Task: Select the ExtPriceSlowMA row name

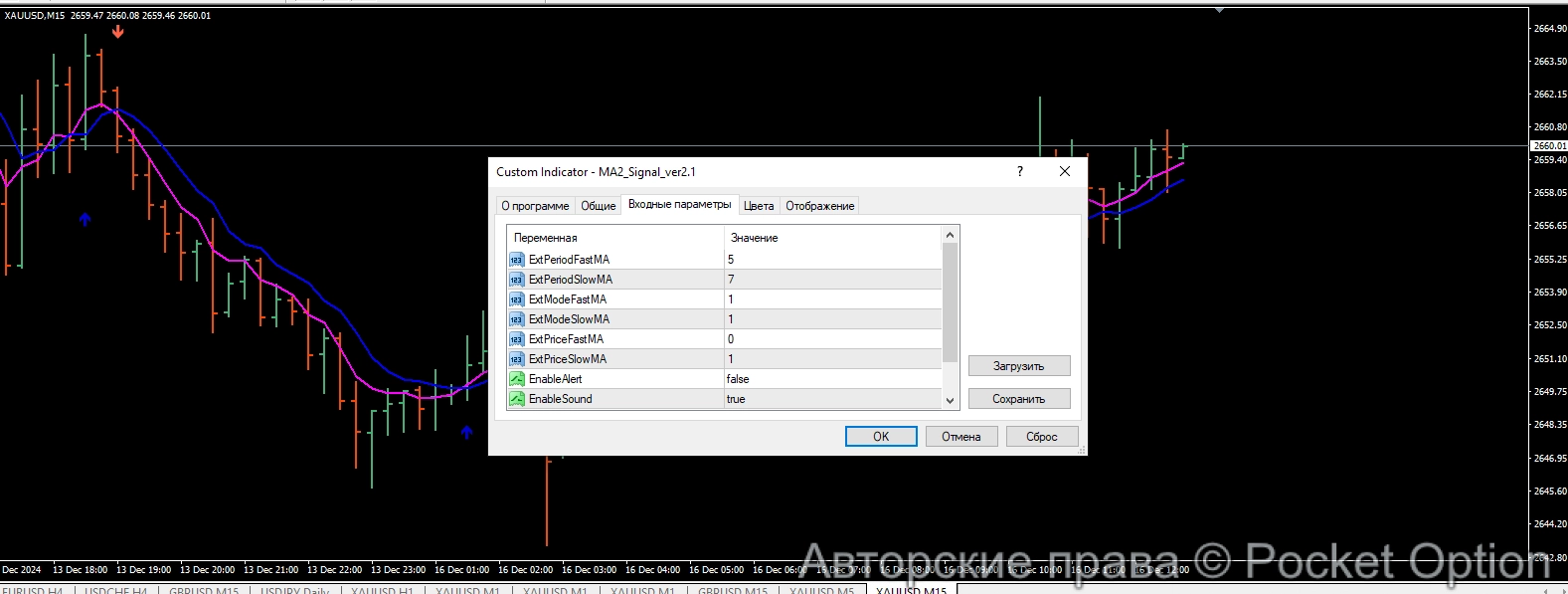Action: 568,359
